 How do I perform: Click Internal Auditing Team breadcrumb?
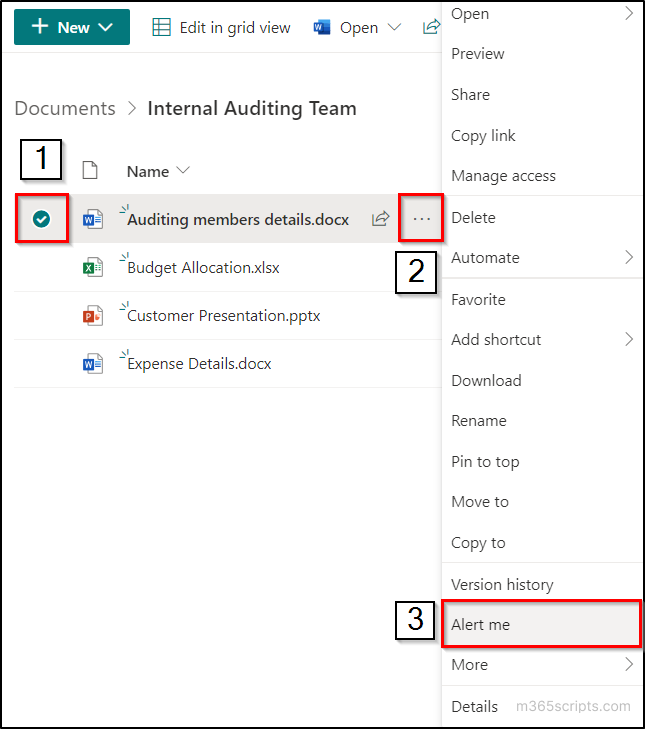[252, 108]
